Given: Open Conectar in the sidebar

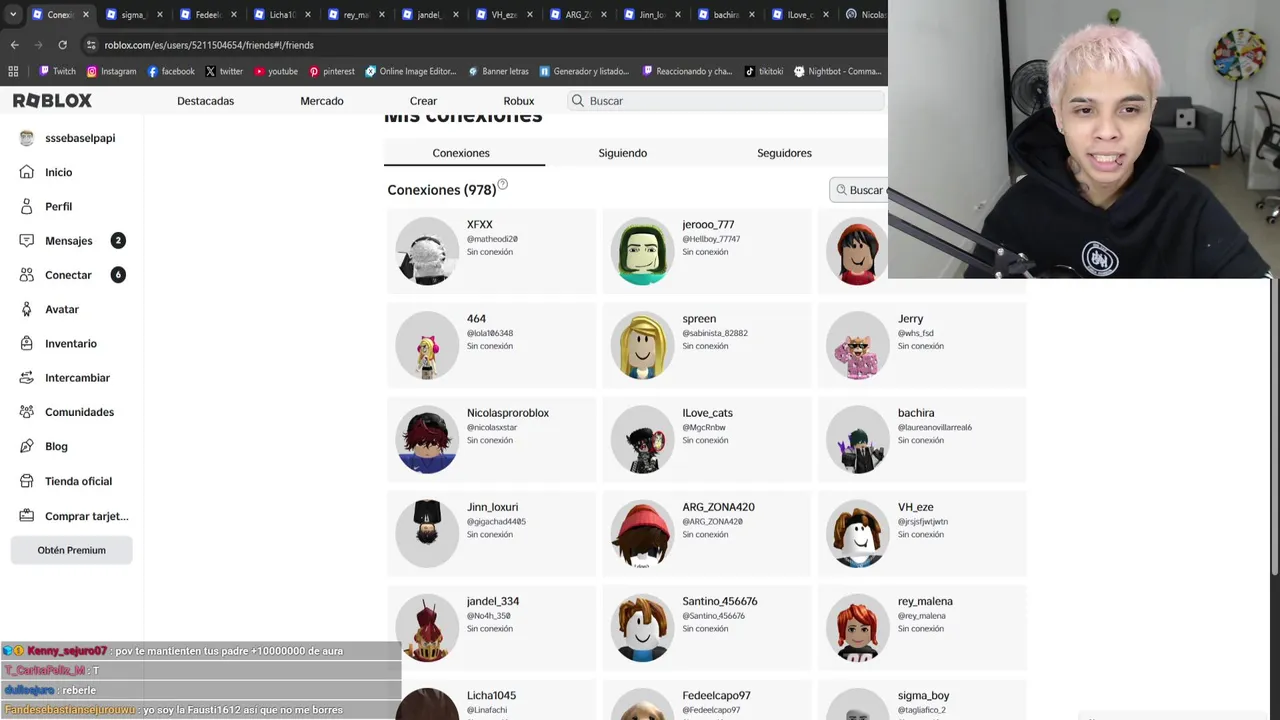Looking at the screenshot, I should [68, 275].
